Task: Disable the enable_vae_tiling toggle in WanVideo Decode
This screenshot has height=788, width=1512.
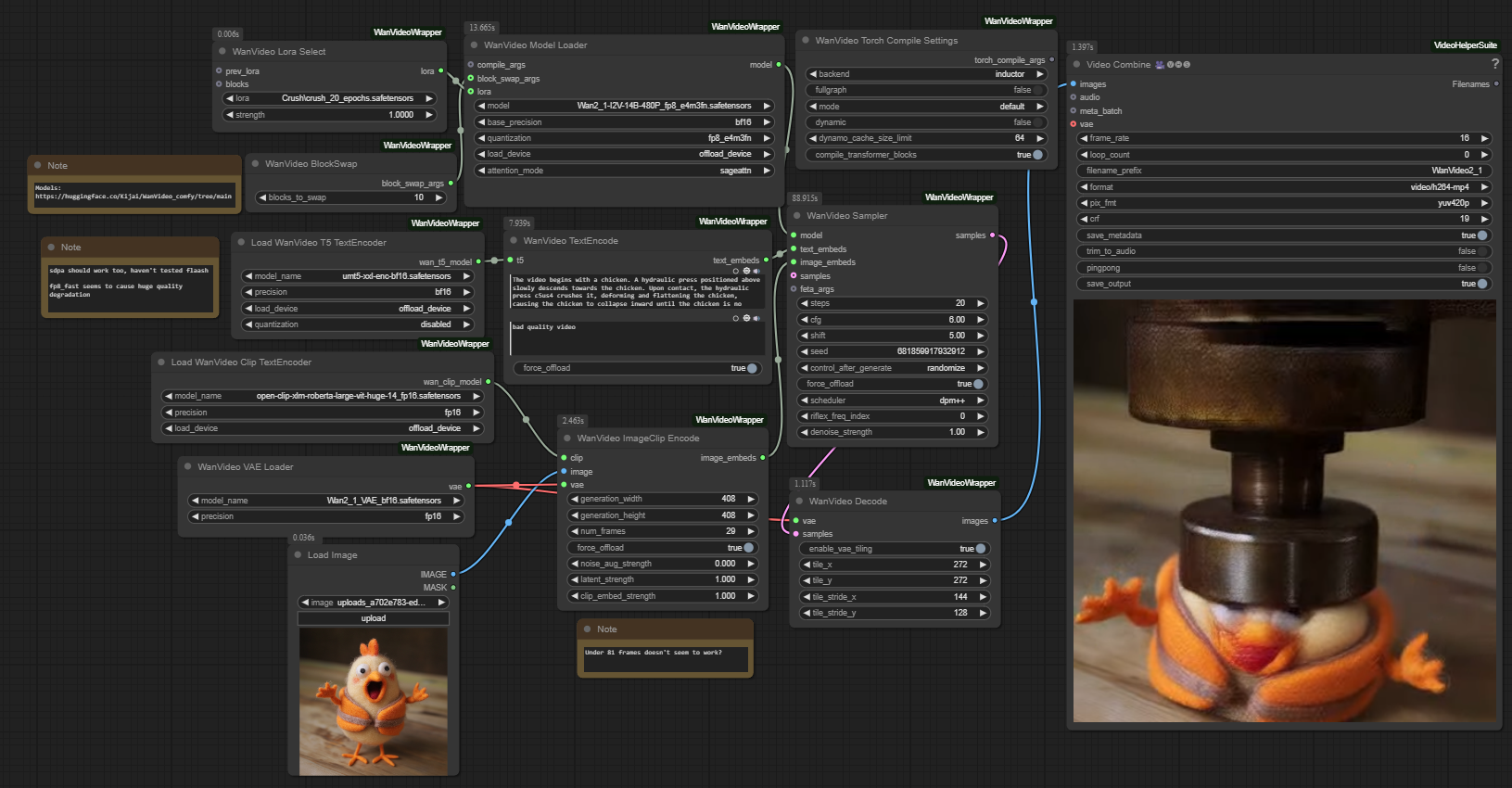Action: pyautogui.click(x=980, y=549)
